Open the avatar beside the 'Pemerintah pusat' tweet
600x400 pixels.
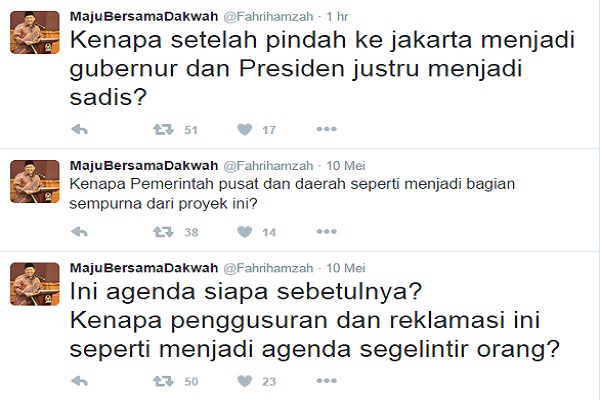35,181
